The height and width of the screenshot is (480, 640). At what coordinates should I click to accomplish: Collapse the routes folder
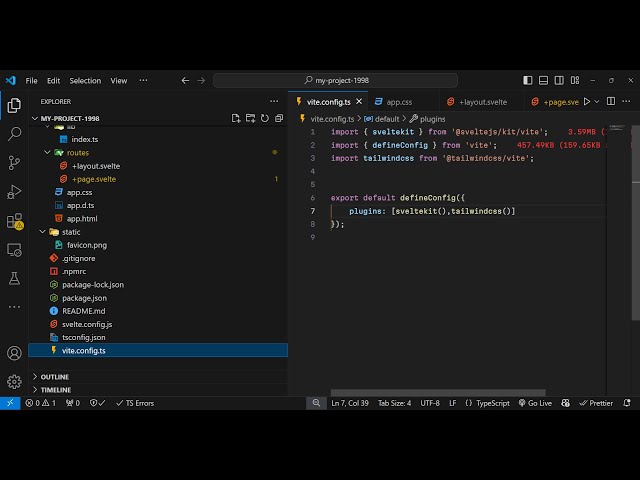tap(78, 153)
